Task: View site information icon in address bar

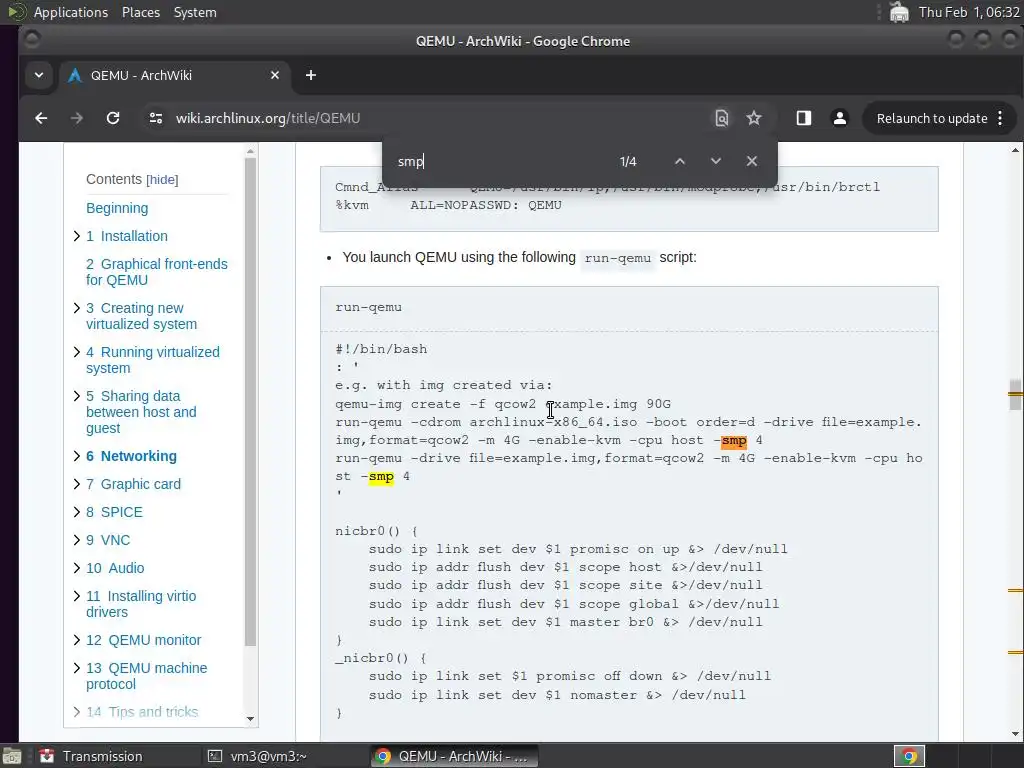Action: (155, 118)
